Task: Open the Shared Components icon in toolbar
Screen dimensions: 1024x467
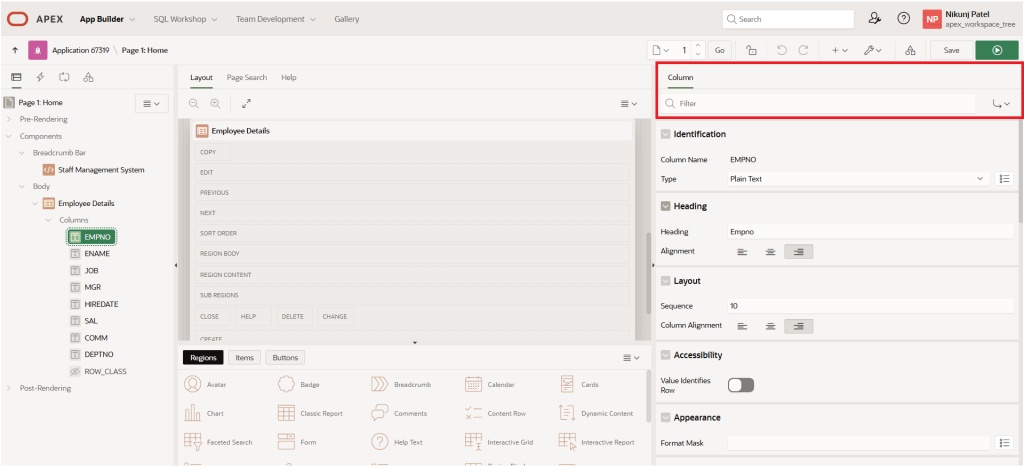Action: 909,50
